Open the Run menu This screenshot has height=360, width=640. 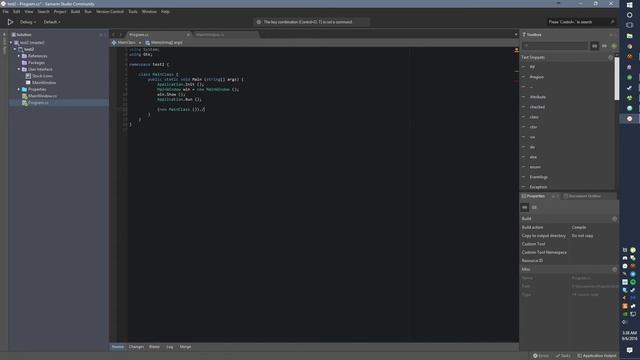[x=88, y=12]
